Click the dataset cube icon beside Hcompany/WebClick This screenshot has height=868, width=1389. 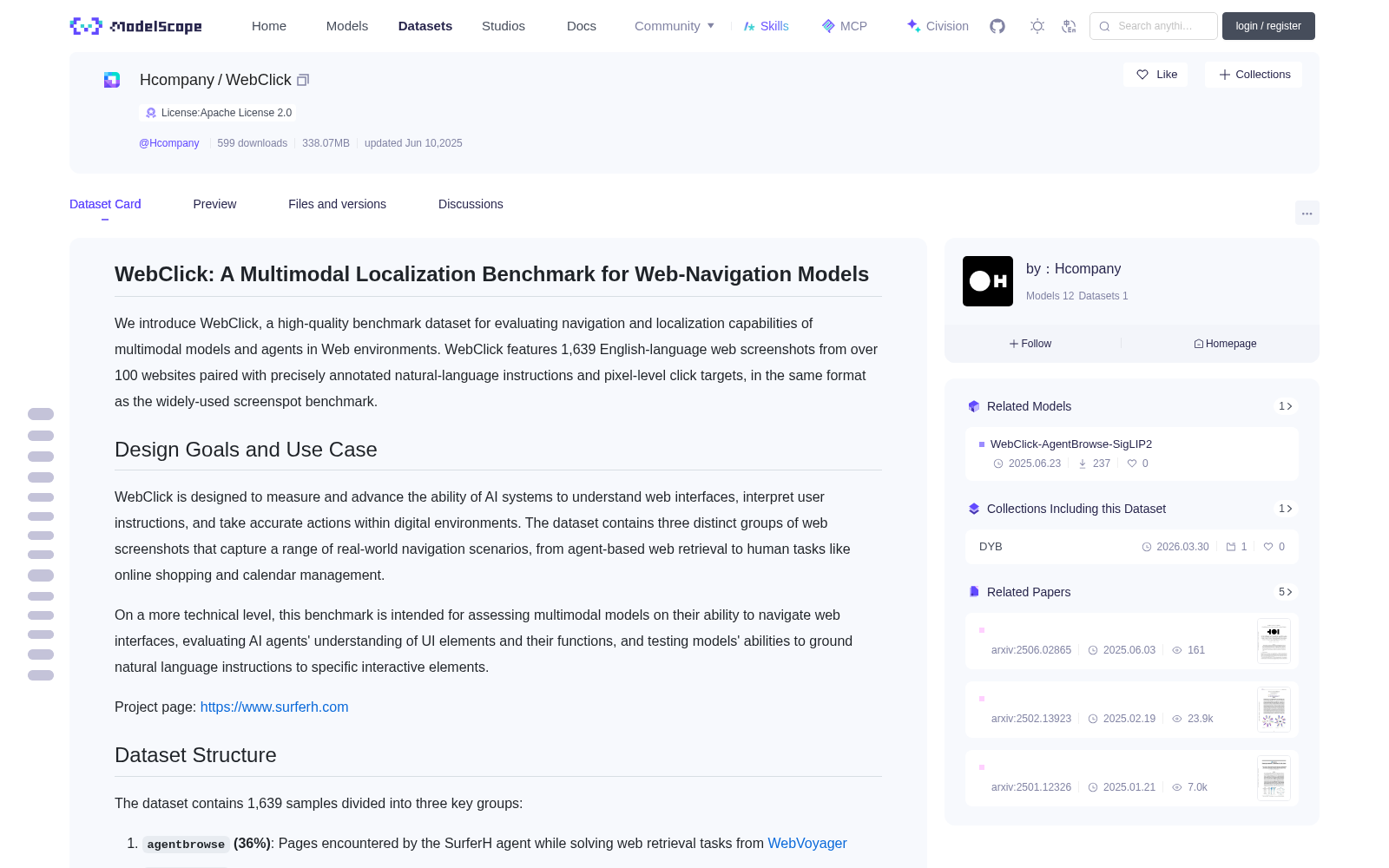click(112, 80)
